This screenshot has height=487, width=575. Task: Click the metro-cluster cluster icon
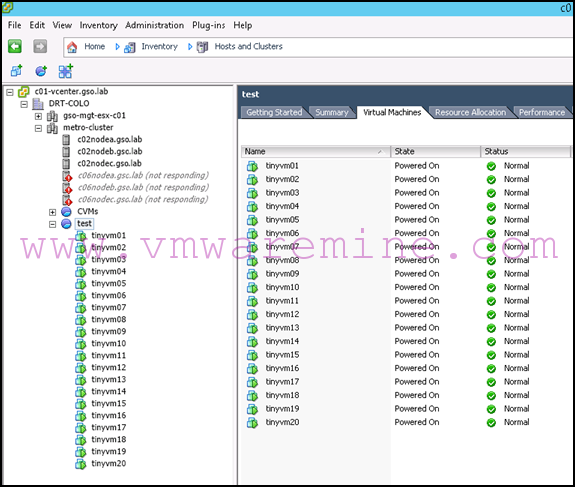[52, 128]
